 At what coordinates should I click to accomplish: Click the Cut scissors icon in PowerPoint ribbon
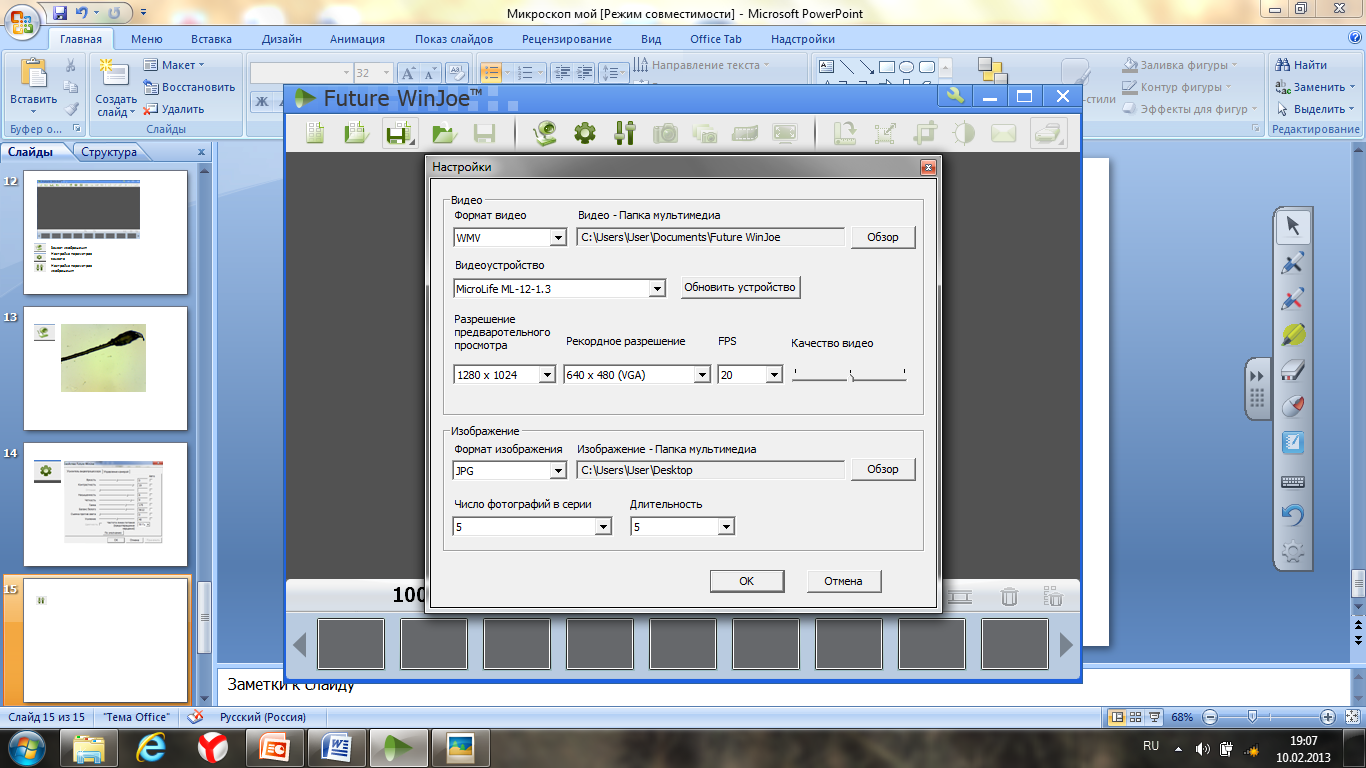coord(71,65)
